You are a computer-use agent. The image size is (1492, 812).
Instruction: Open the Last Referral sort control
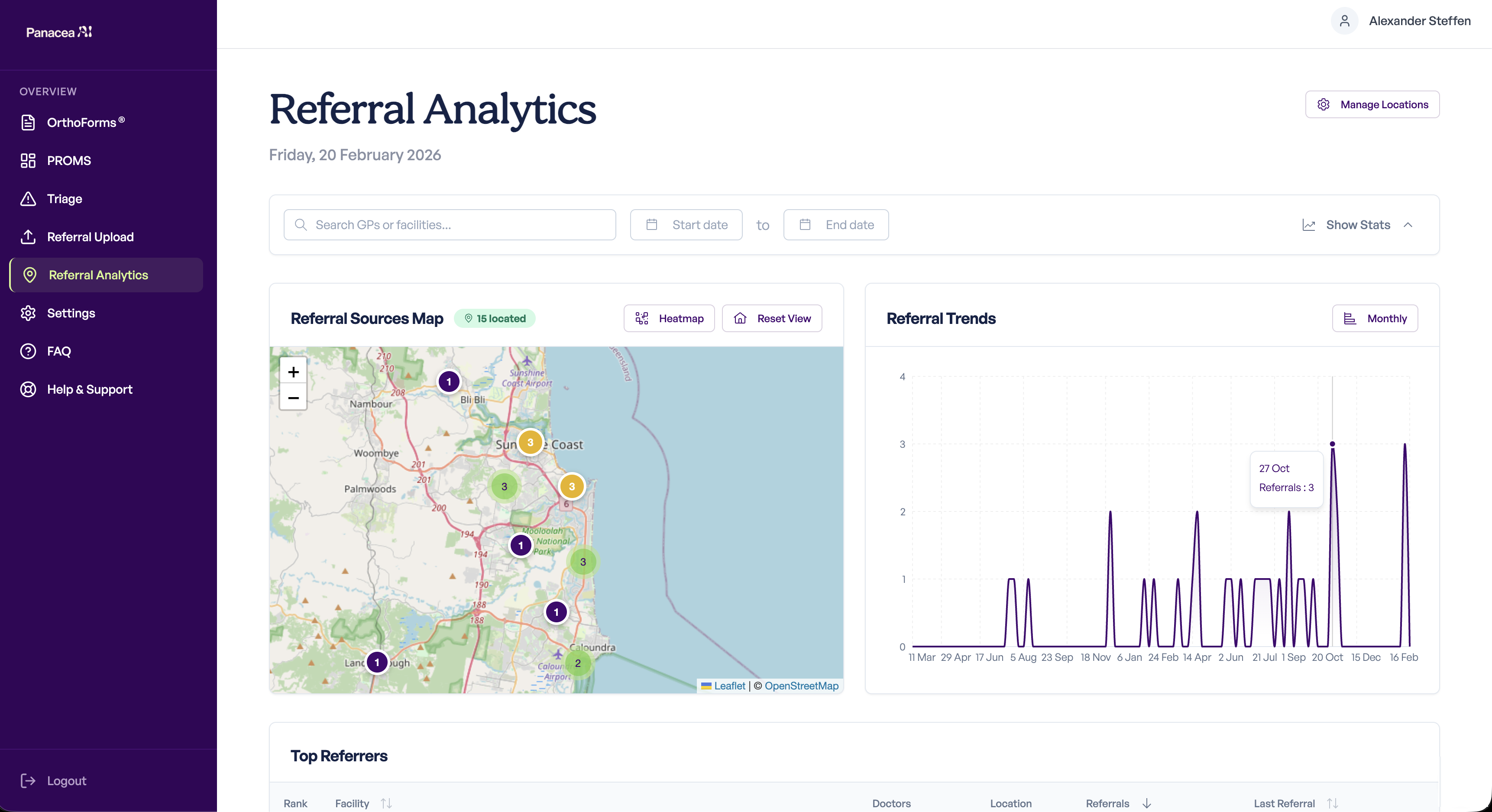(1331, 803)
